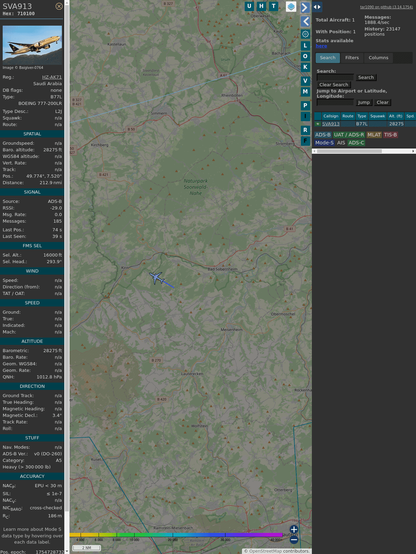Toggle the F map button
The image size is (416, 554).
(305, 141)
